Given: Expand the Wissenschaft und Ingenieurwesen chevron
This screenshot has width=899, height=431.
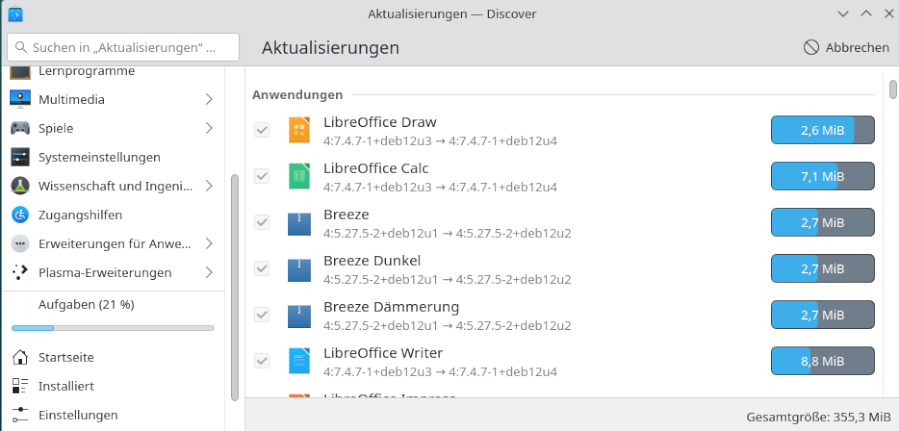Looking at the screenshot, I should (209, 186).
